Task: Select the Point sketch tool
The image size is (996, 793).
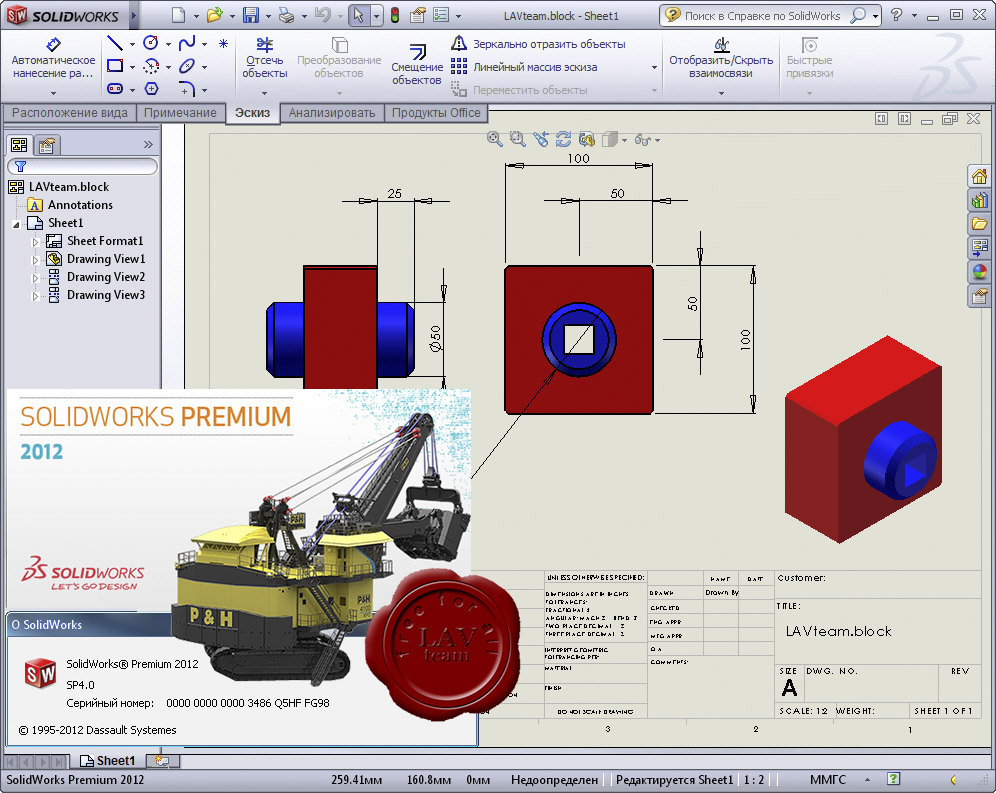Action: pyautogui.click(x=223, y=43)
